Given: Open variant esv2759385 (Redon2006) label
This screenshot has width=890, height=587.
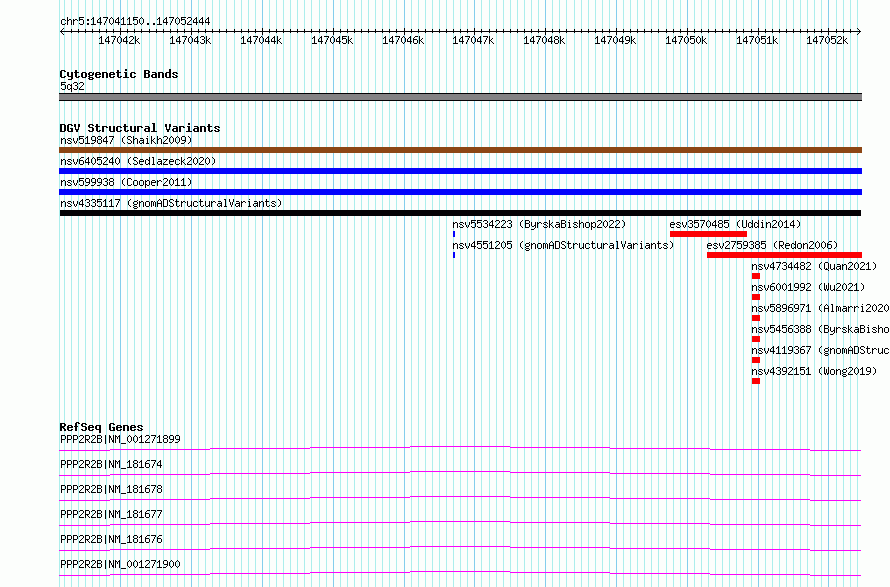Looking at the screenshot, I should click(x=772, y=245).
